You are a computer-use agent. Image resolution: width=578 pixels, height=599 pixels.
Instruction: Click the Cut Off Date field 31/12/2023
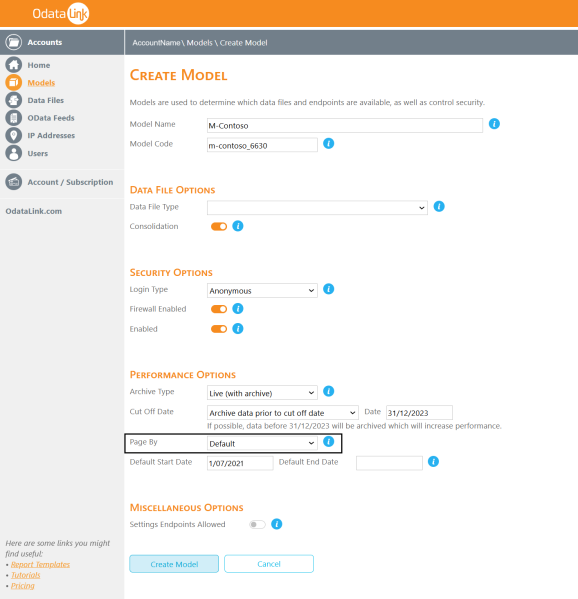tap(419, 413)
